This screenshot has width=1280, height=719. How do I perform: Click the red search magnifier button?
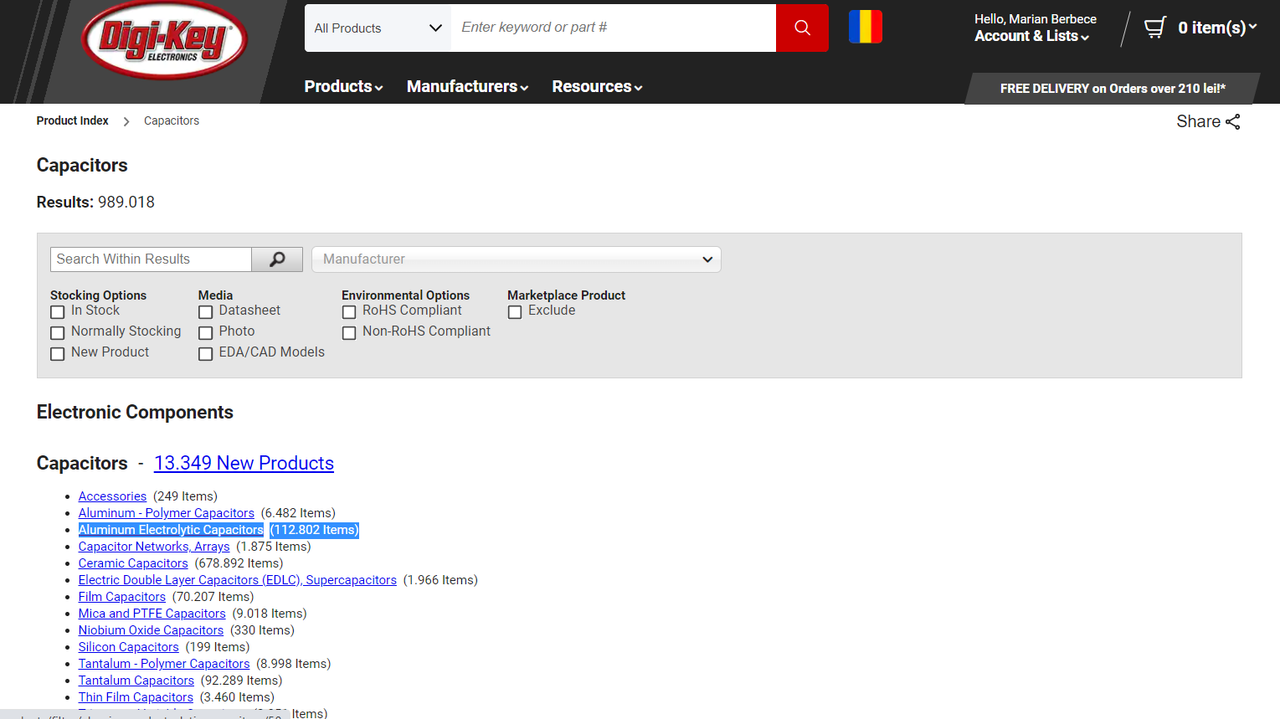pyautogui.click(x=802, y=28)
